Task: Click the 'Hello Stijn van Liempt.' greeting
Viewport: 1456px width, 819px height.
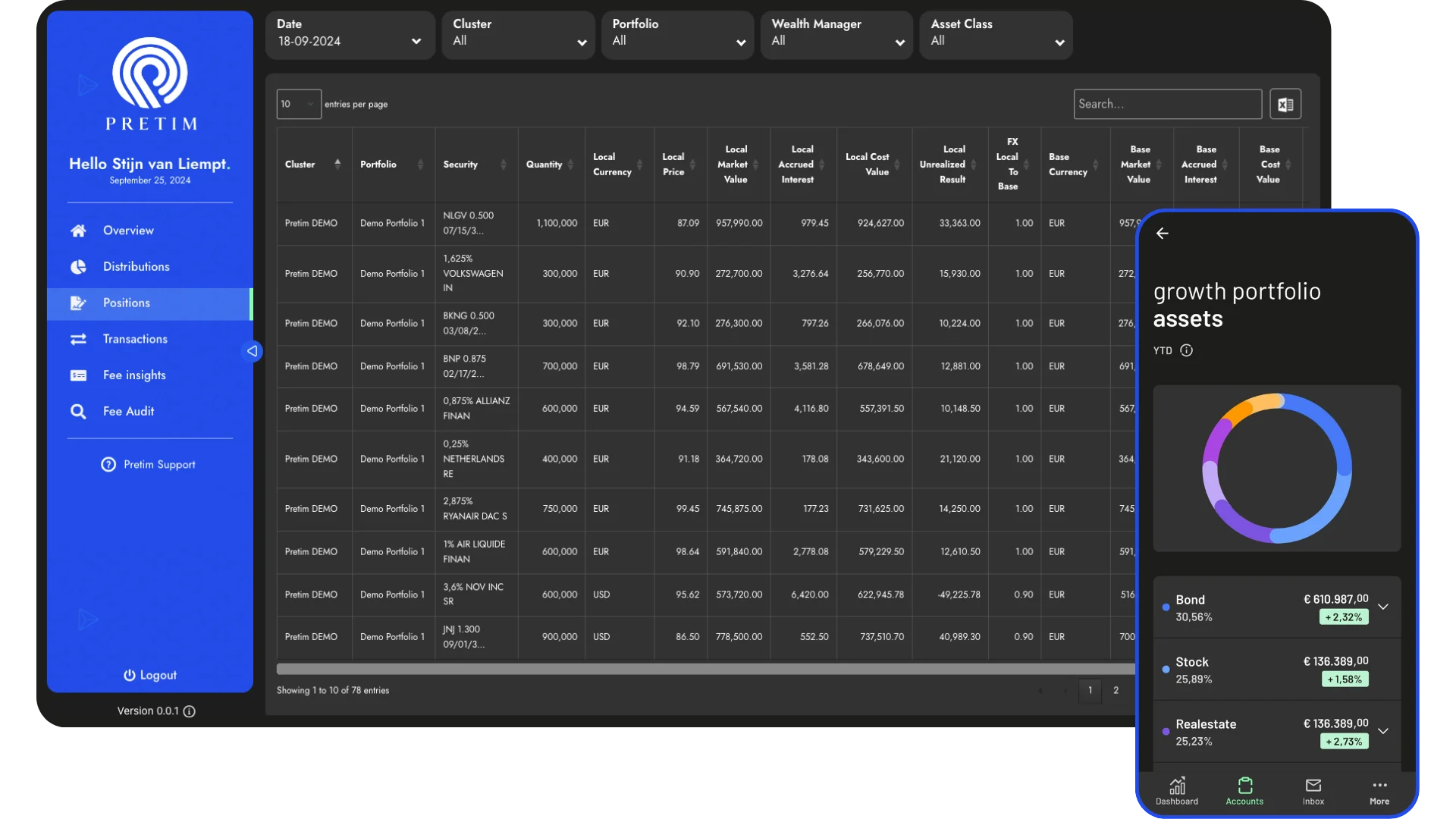Action: (x=149, y=164)
